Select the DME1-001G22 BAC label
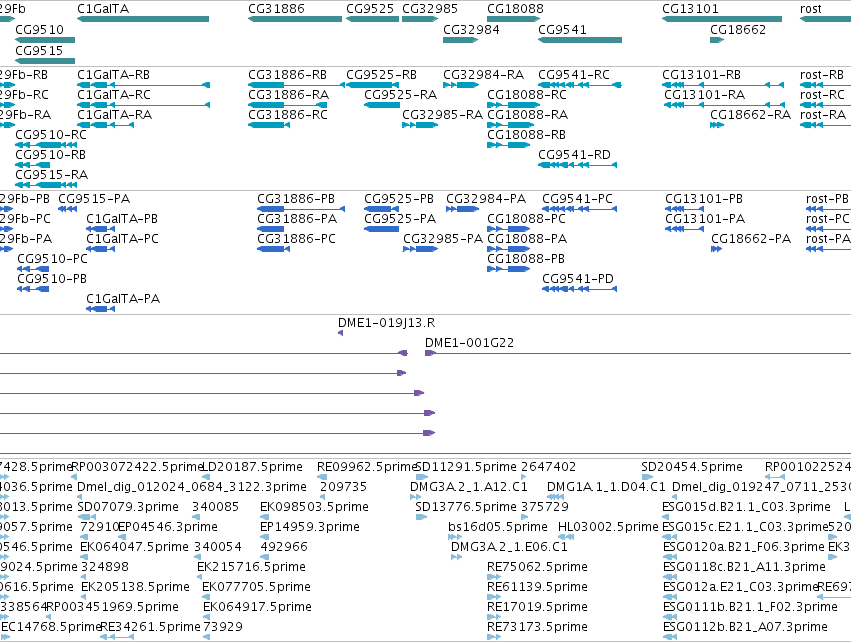851x642 pixels. (469, 343)
